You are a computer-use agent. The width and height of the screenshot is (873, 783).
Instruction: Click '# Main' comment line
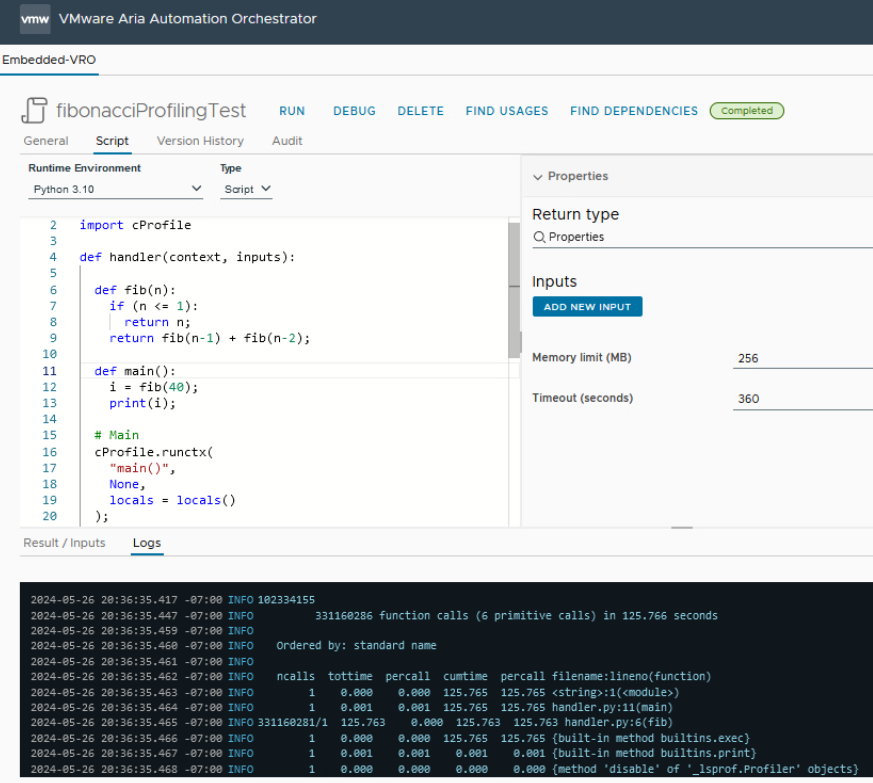pos(116,435)
